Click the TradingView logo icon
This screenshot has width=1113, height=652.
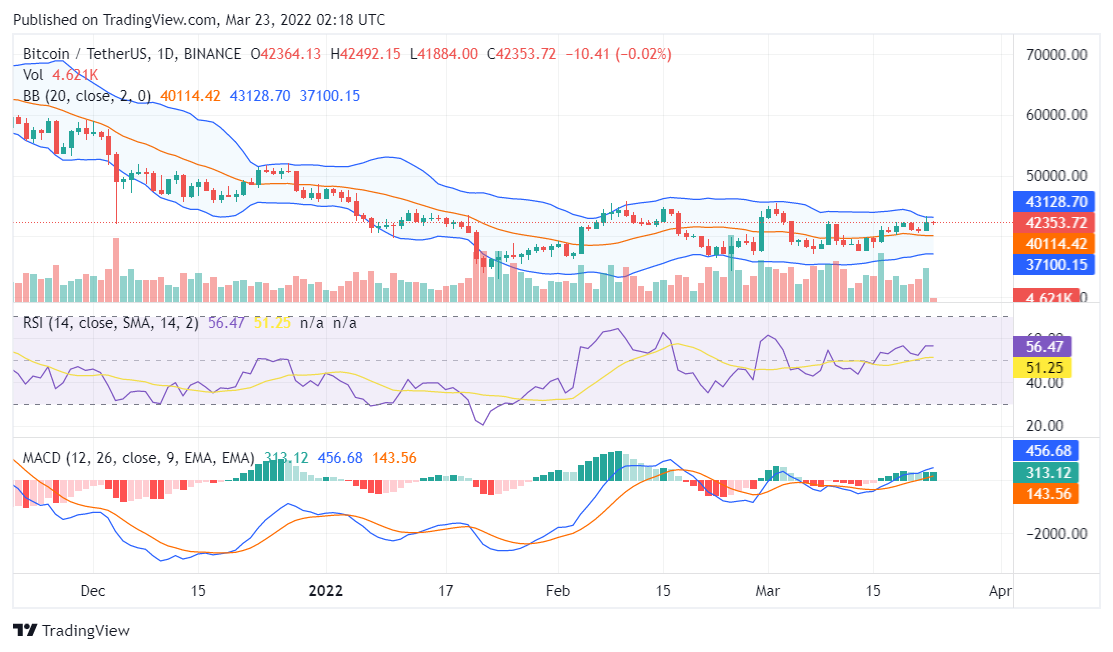click(25, 630)
